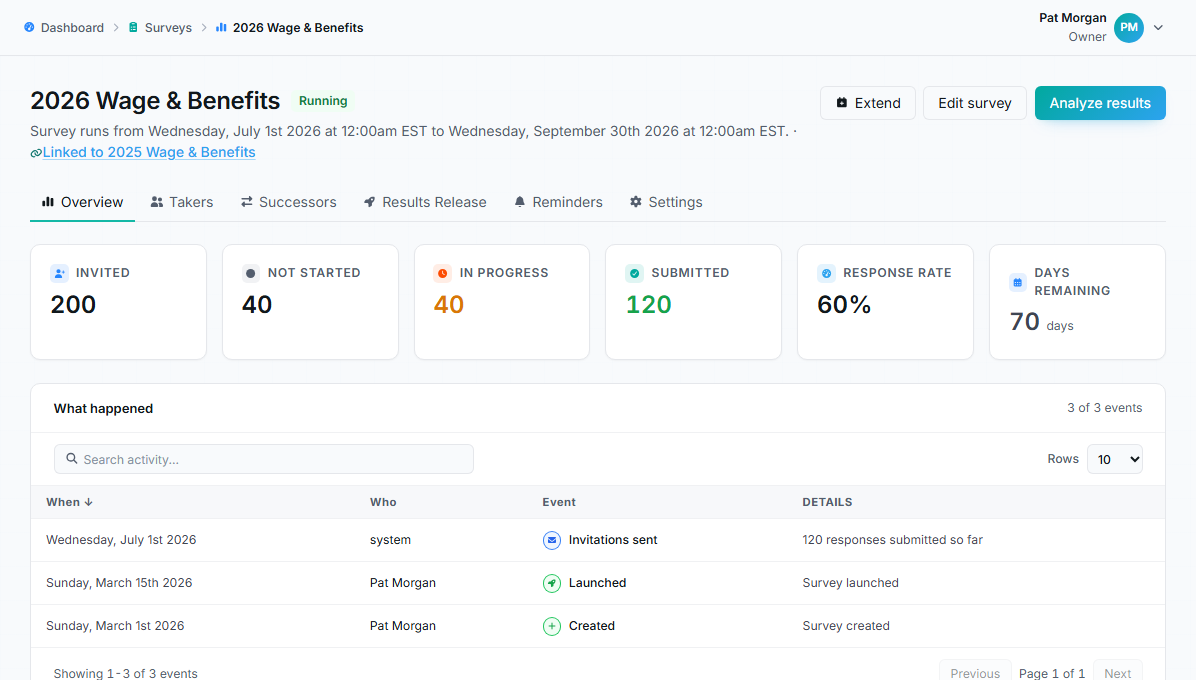Click the Event column header
This screenshot has width=1196, height=680.
[x=559, y=502]
